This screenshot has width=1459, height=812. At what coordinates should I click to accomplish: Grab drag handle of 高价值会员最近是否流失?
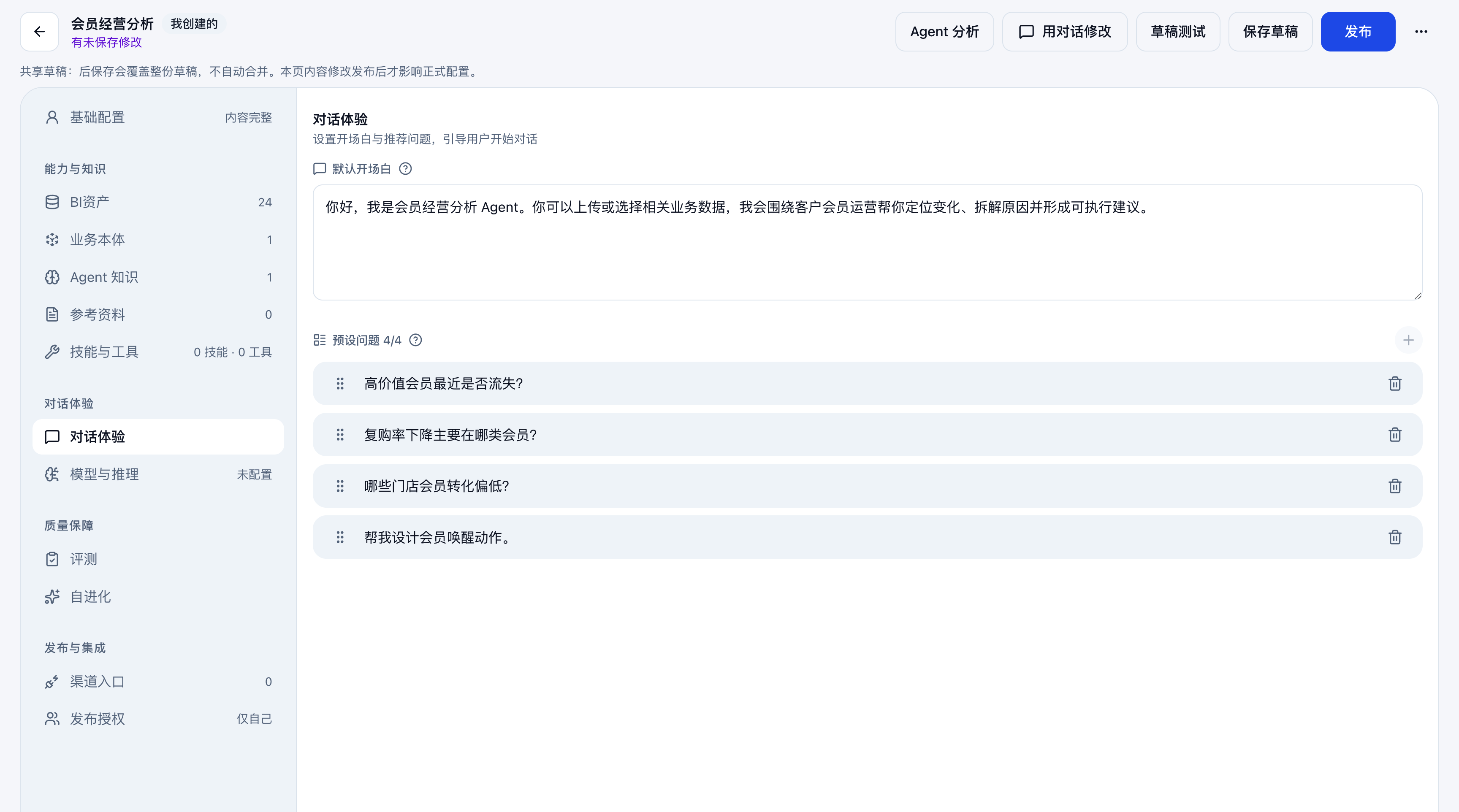tap(340, 384)
